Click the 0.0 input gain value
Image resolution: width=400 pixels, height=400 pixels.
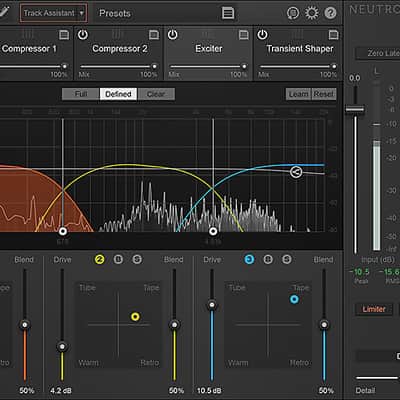tap(355, 78)
